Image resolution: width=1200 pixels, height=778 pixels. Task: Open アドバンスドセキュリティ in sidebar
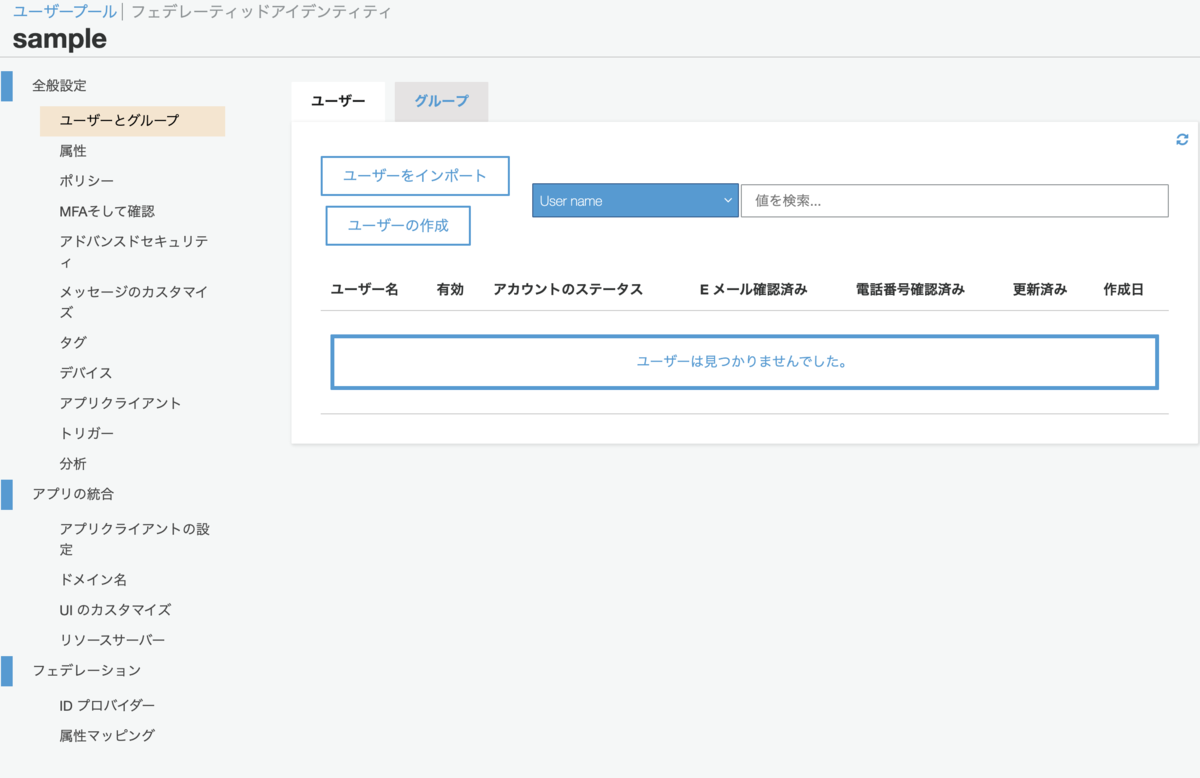pyautogui.click(x=134, y=252)
